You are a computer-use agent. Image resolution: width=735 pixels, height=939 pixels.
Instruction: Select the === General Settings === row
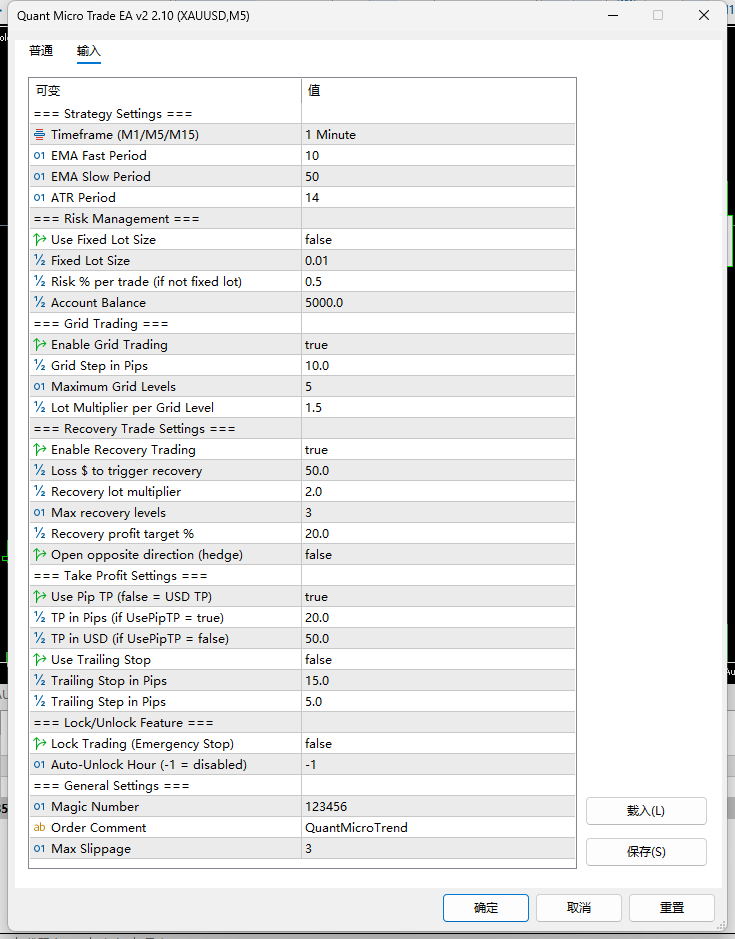303,786
